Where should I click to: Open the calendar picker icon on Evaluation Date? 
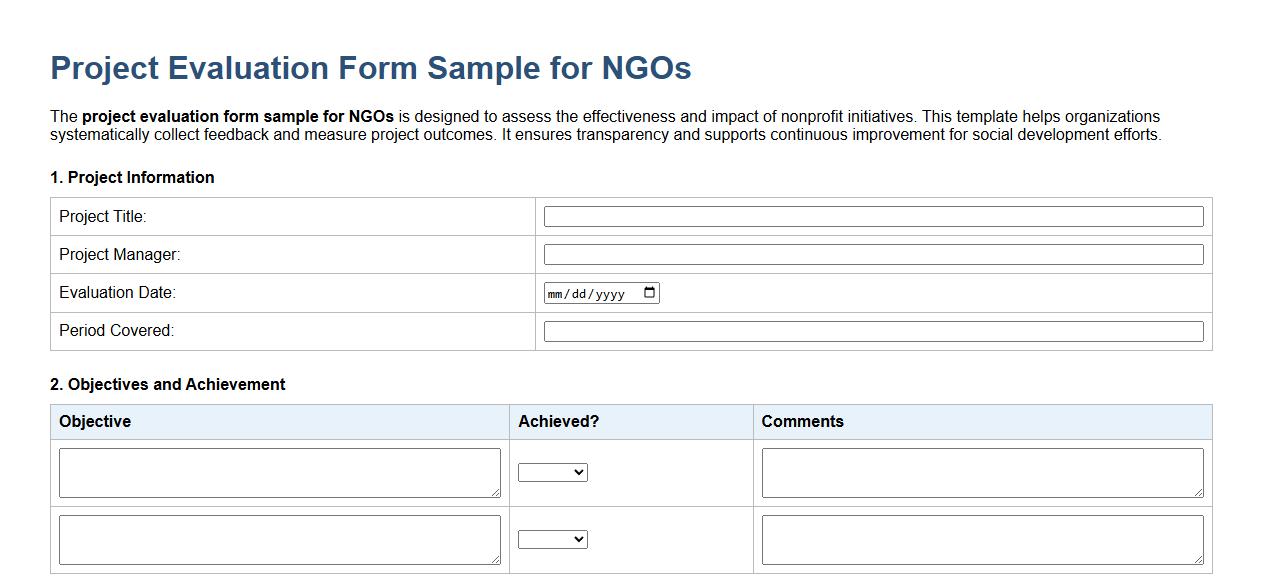coord(649,293)
